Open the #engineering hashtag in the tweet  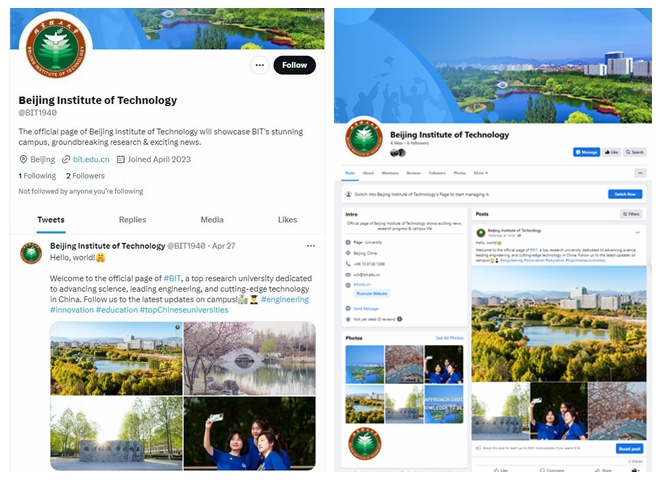point(285,299)
